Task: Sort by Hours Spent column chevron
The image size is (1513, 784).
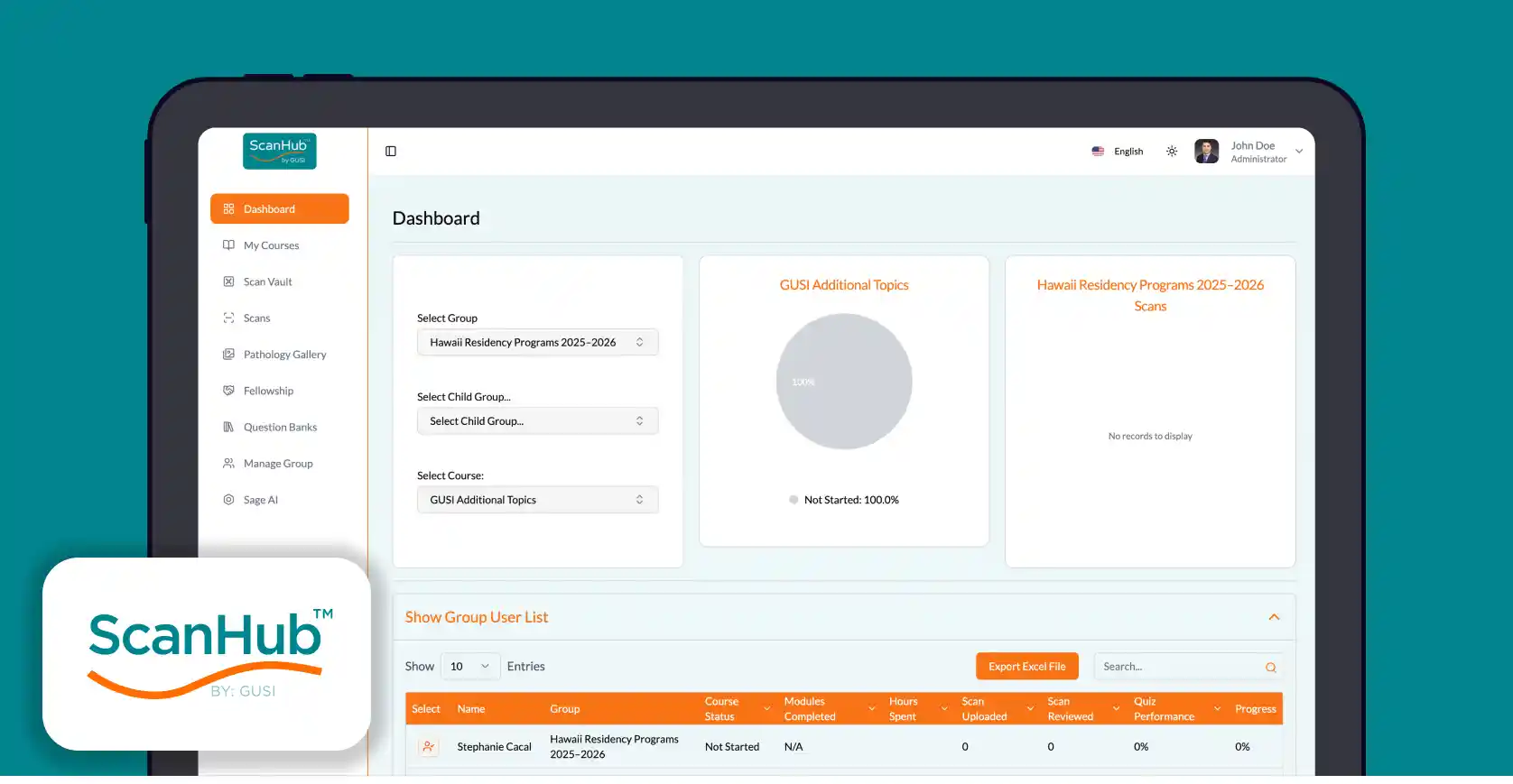Action: [944, 709]
